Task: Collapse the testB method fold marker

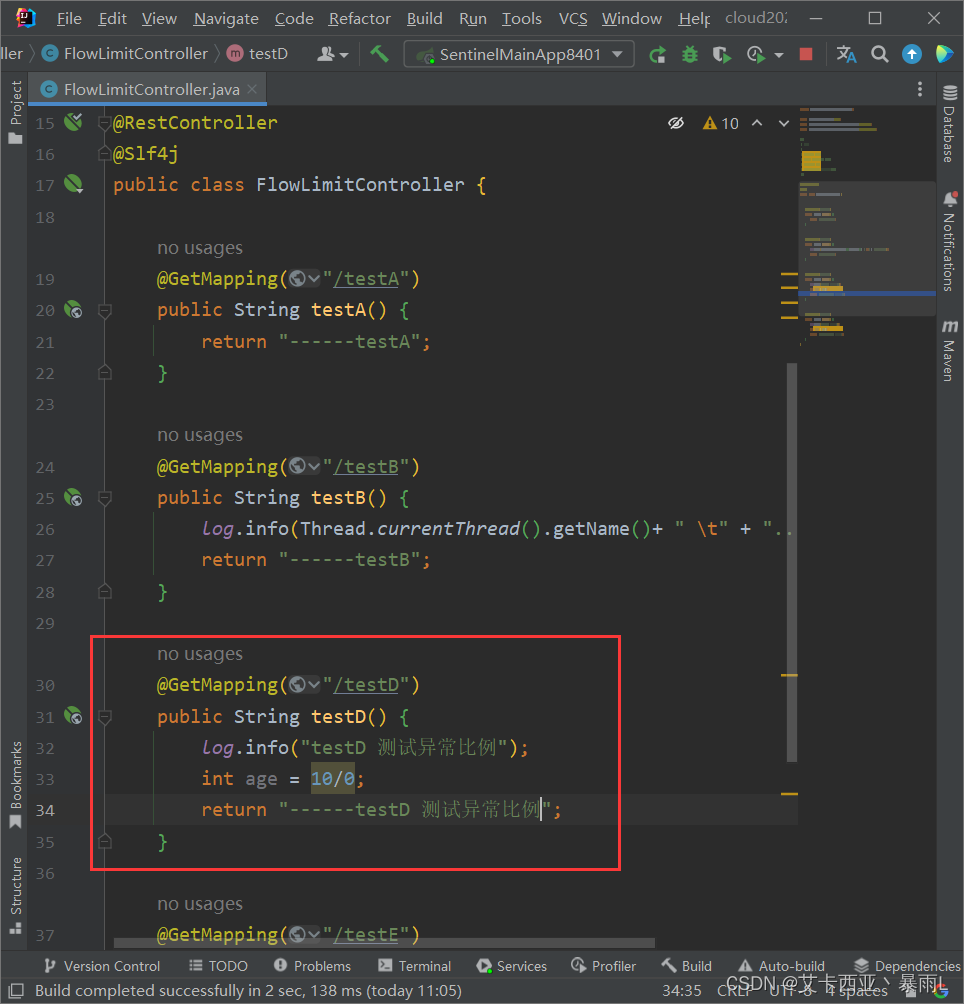Action: click(x=105, y=498)
